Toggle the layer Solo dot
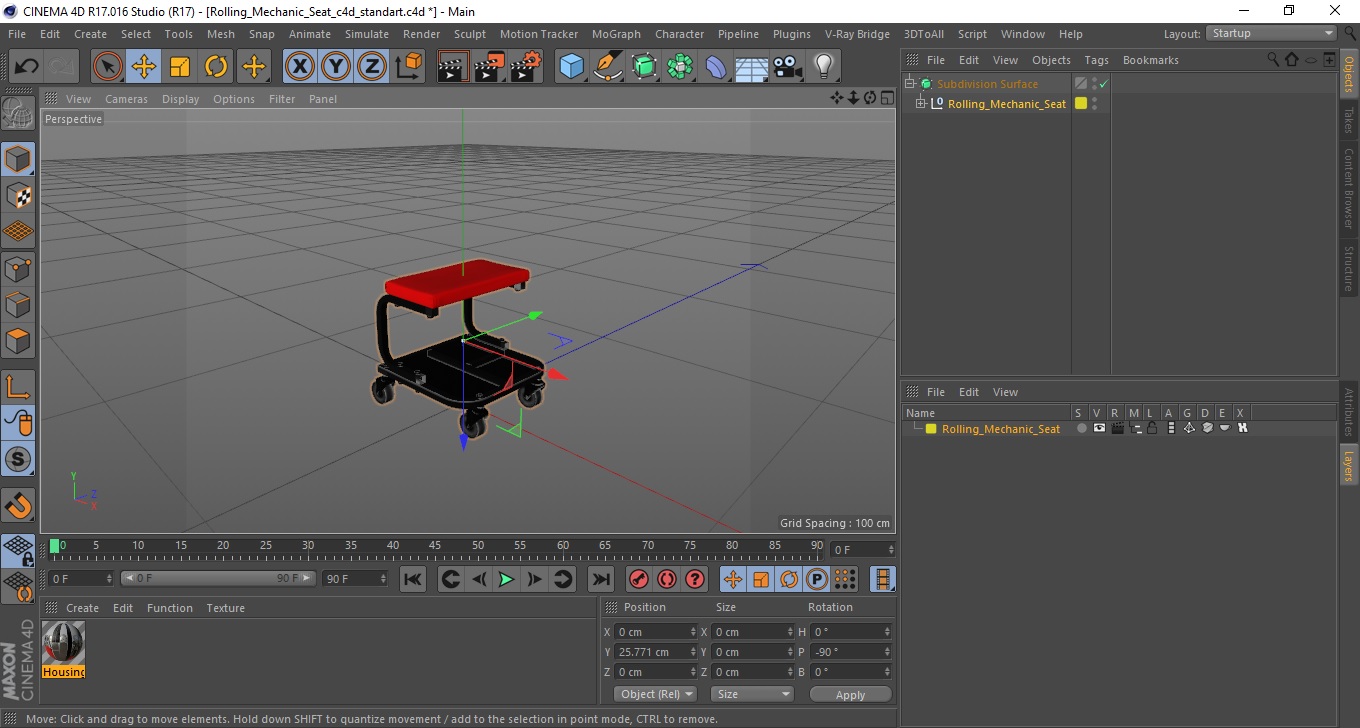 coord(1081,428)
